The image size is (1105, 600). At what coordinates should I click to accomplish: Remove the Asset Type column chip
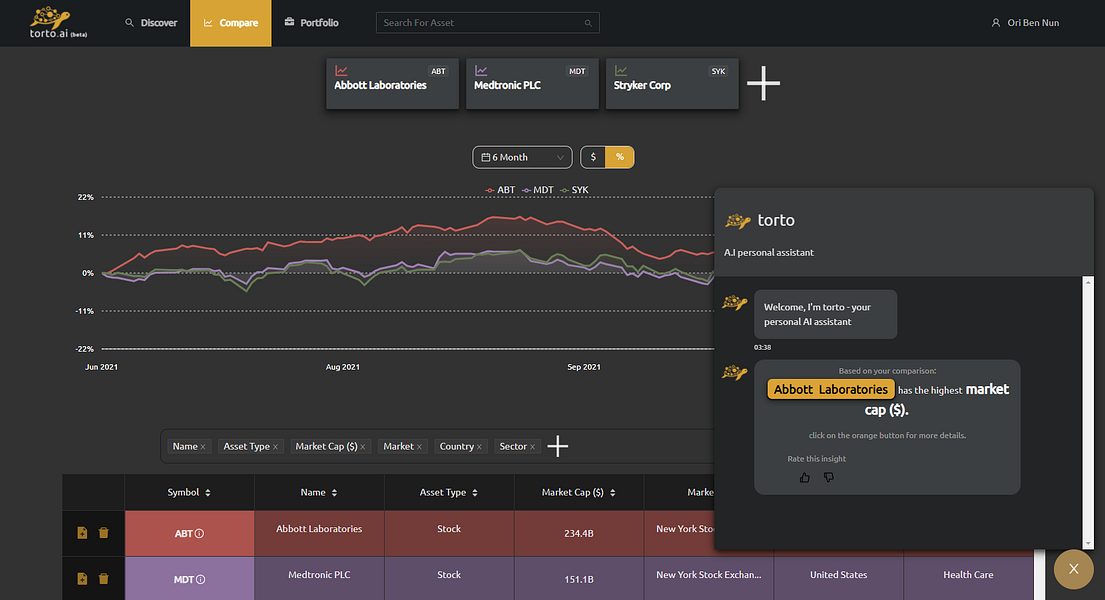(276, 447)
